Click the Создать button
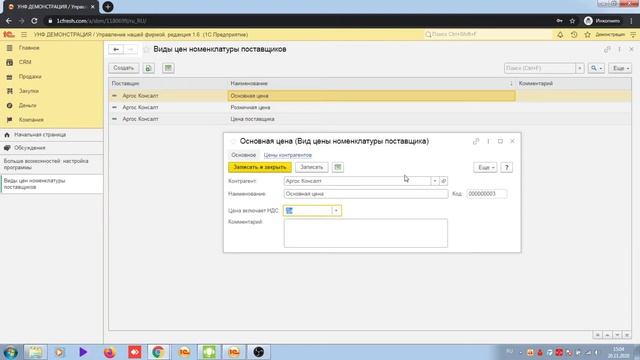 [x=124, y=68]
